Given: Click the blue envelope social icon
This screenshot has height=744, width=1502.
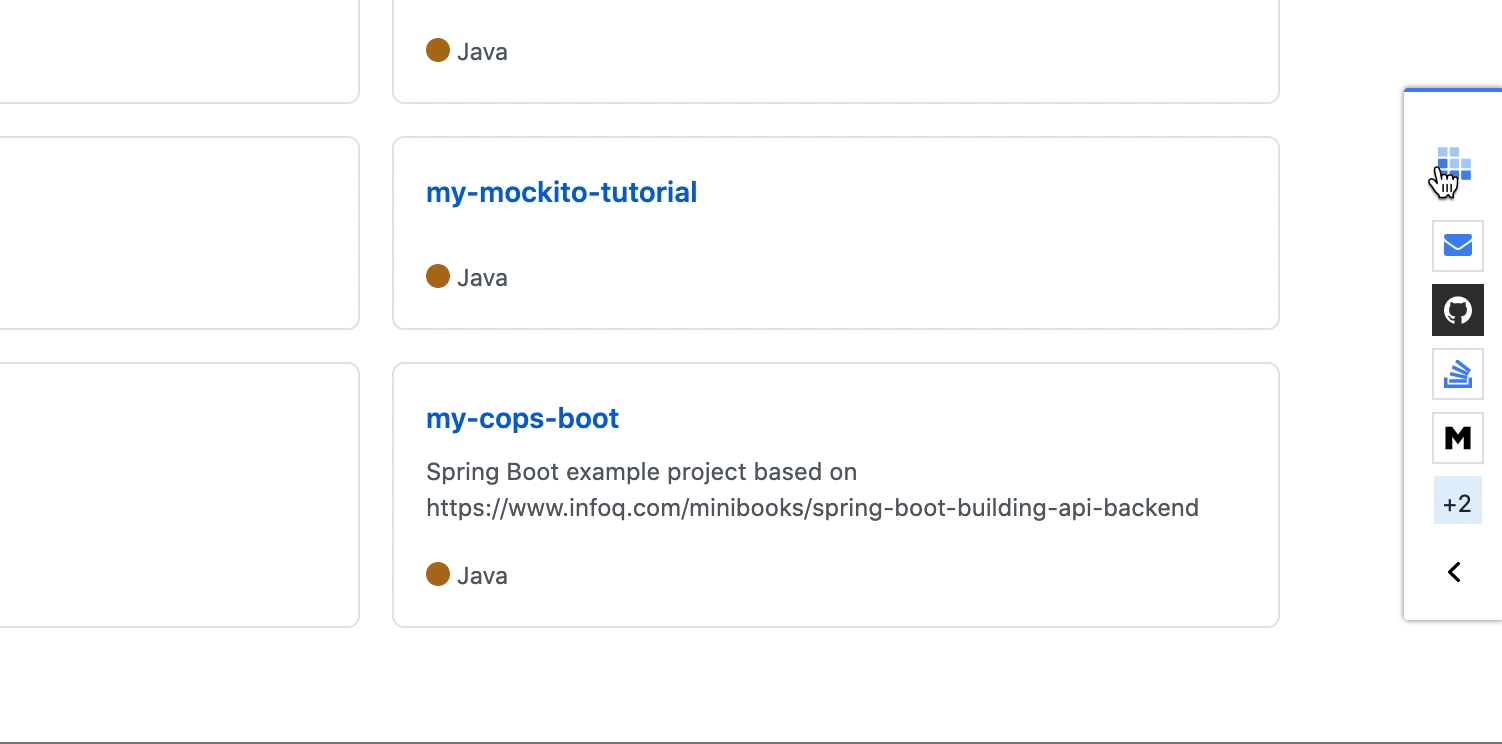Looking at the screenshot, I should pyautogui.click(x=1457, y=245).
